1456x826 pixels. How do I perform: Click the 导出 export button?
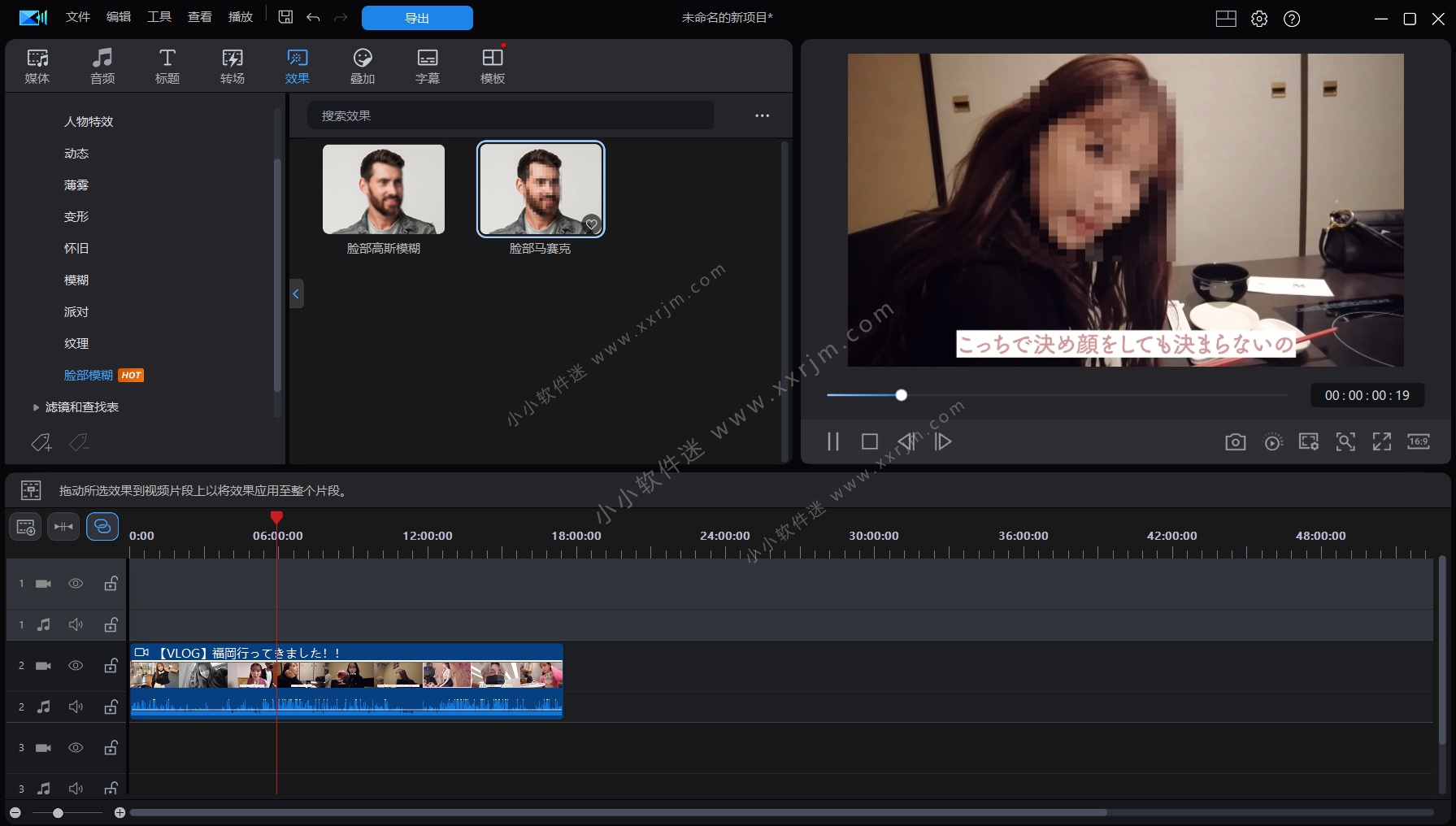(417, 17)
